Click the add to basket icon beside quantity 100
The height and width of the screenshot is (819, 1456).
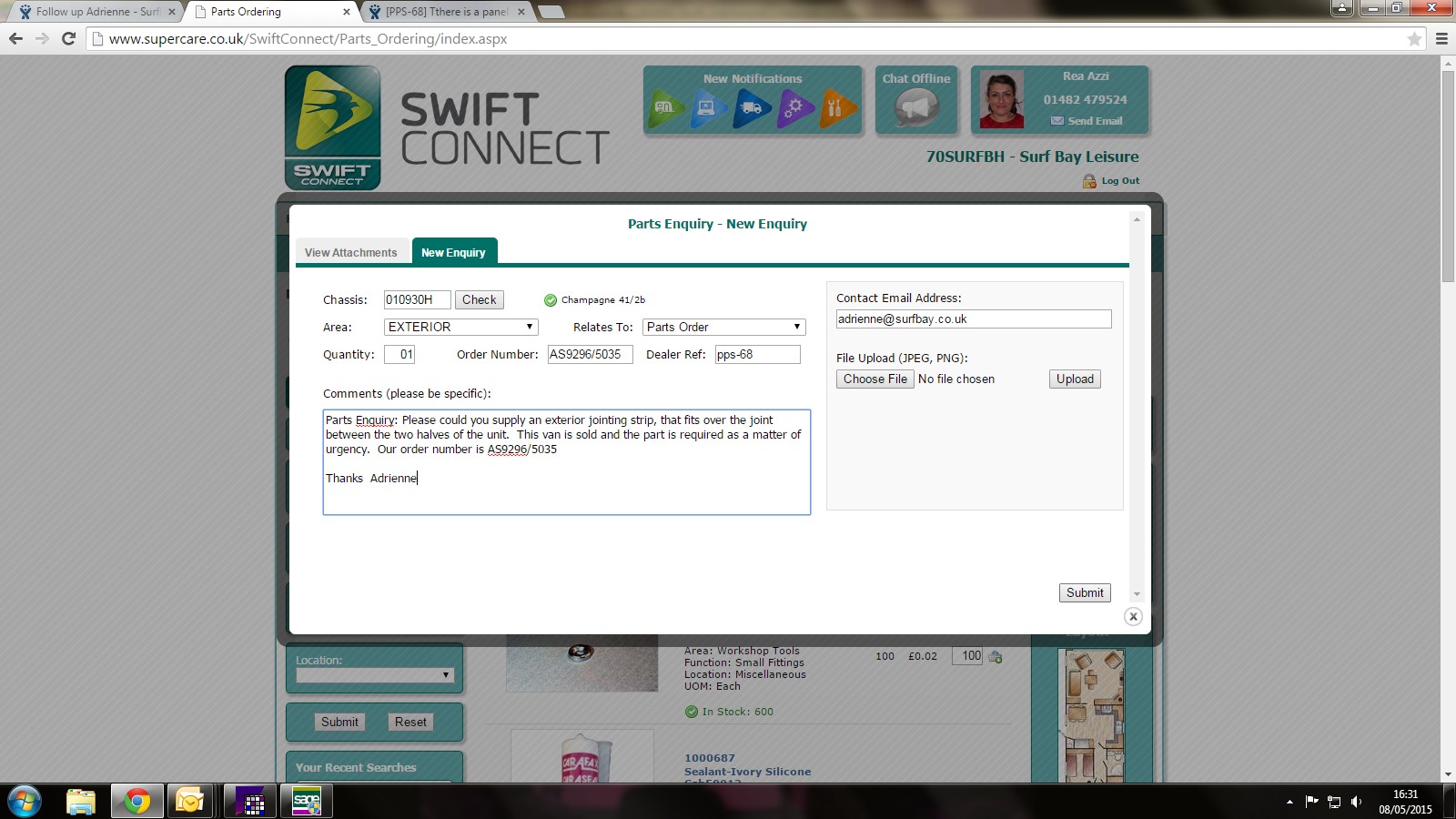tap(996, 656)
